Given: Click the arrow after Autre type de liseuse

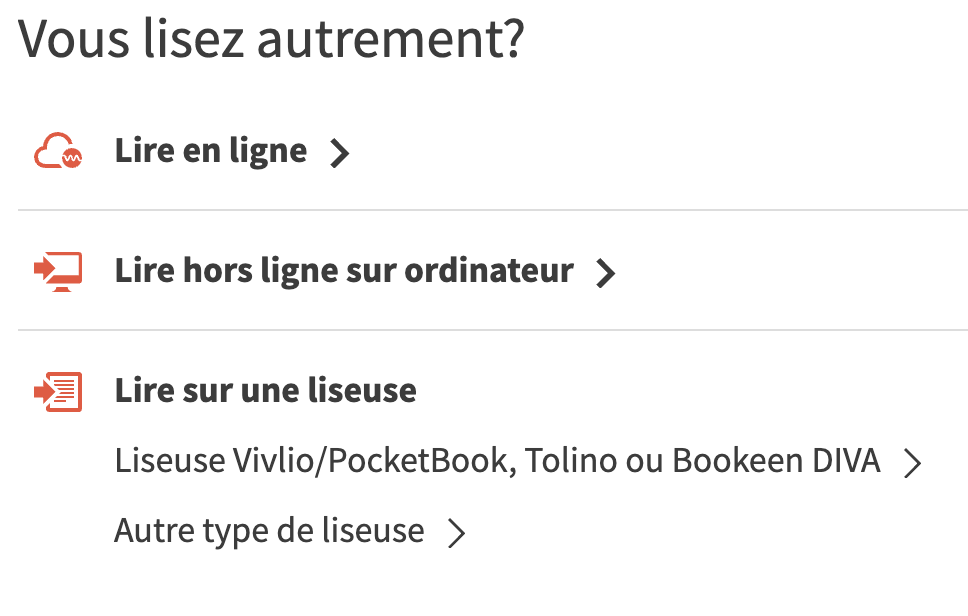Looking at the screenshot, I should (x=457, y=533).
